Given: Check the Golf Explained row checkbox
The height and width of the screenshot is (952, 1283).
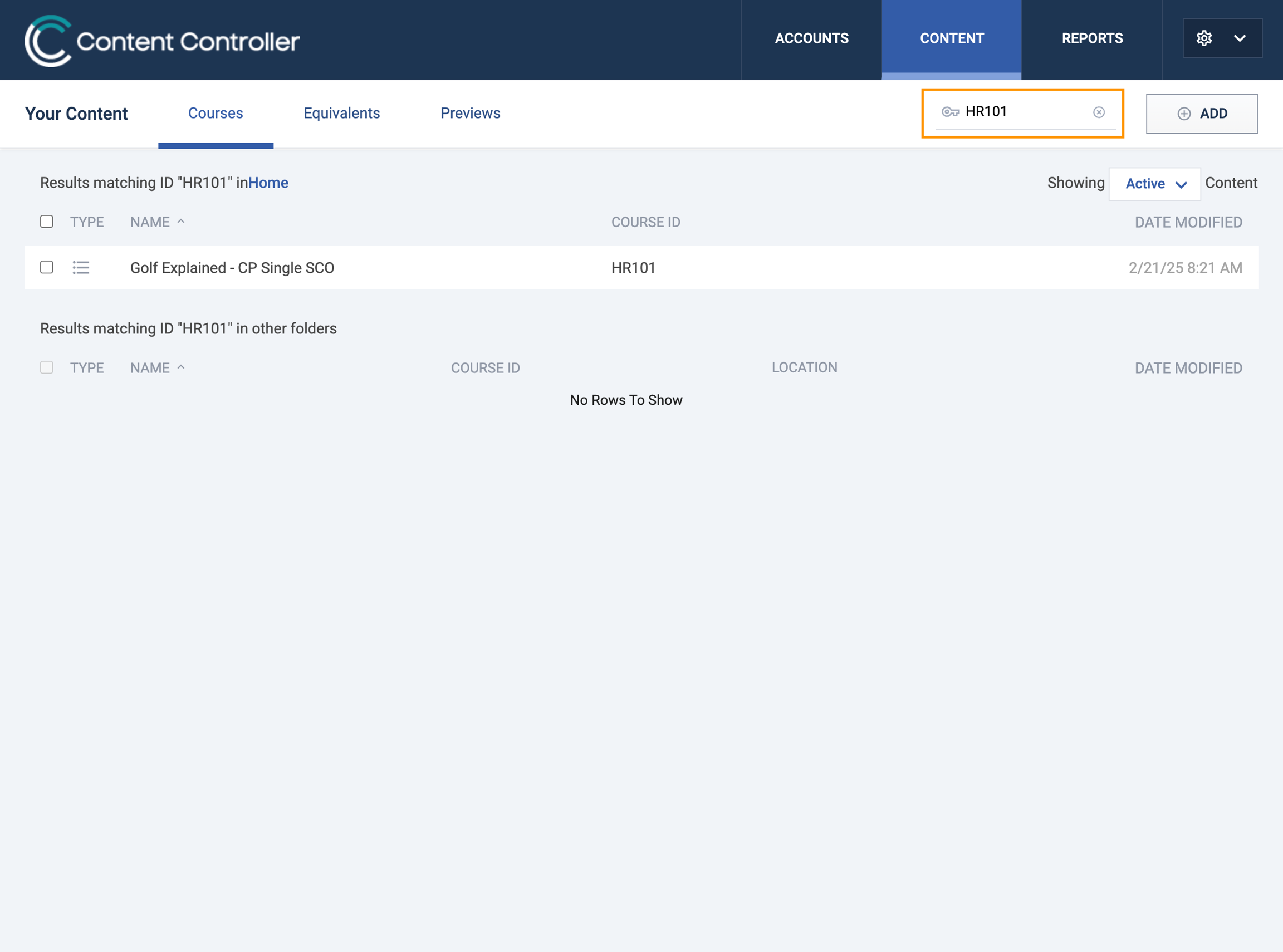Looking at the screenshot, I should tap(47, 267).
